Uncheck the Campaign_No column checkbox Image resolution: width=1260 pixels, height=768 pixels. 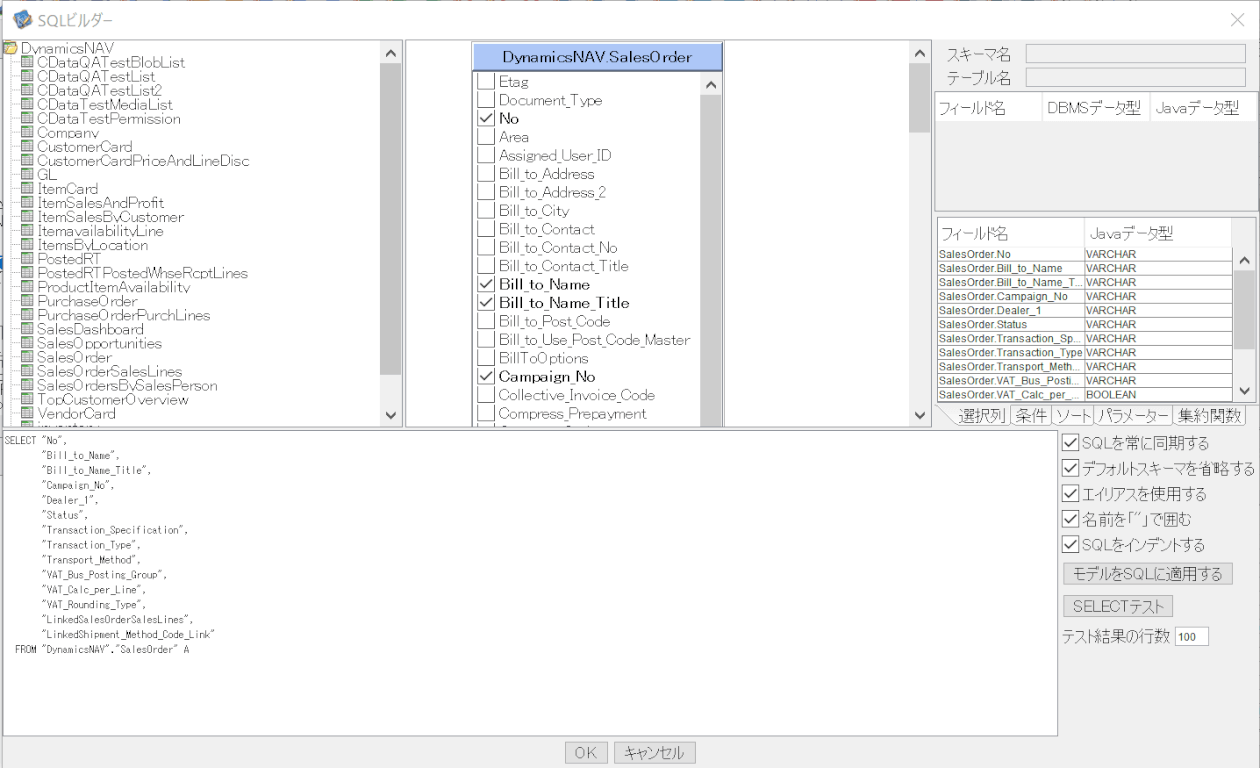pyautogui.click(x=486, y=376)
